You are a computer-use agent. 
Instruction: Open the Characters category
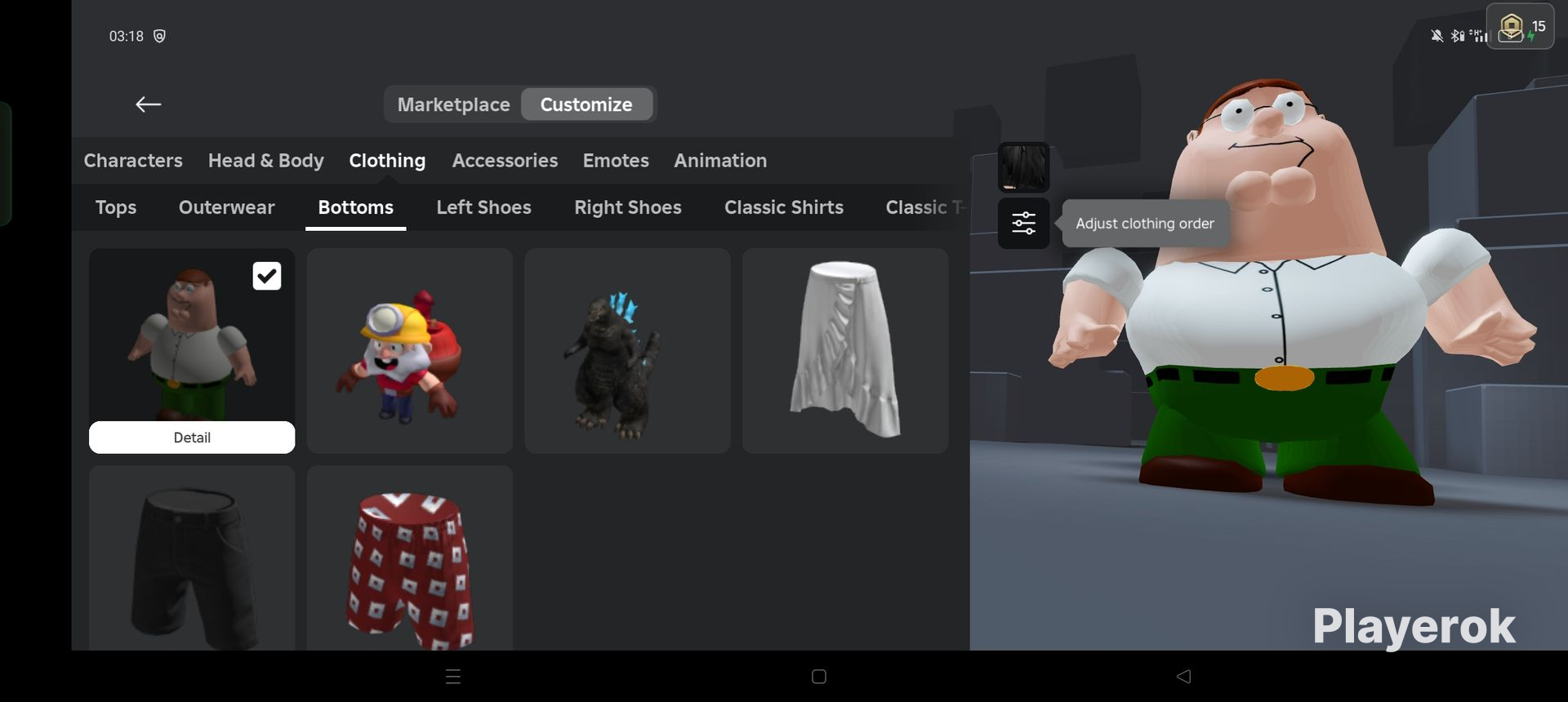133,161
